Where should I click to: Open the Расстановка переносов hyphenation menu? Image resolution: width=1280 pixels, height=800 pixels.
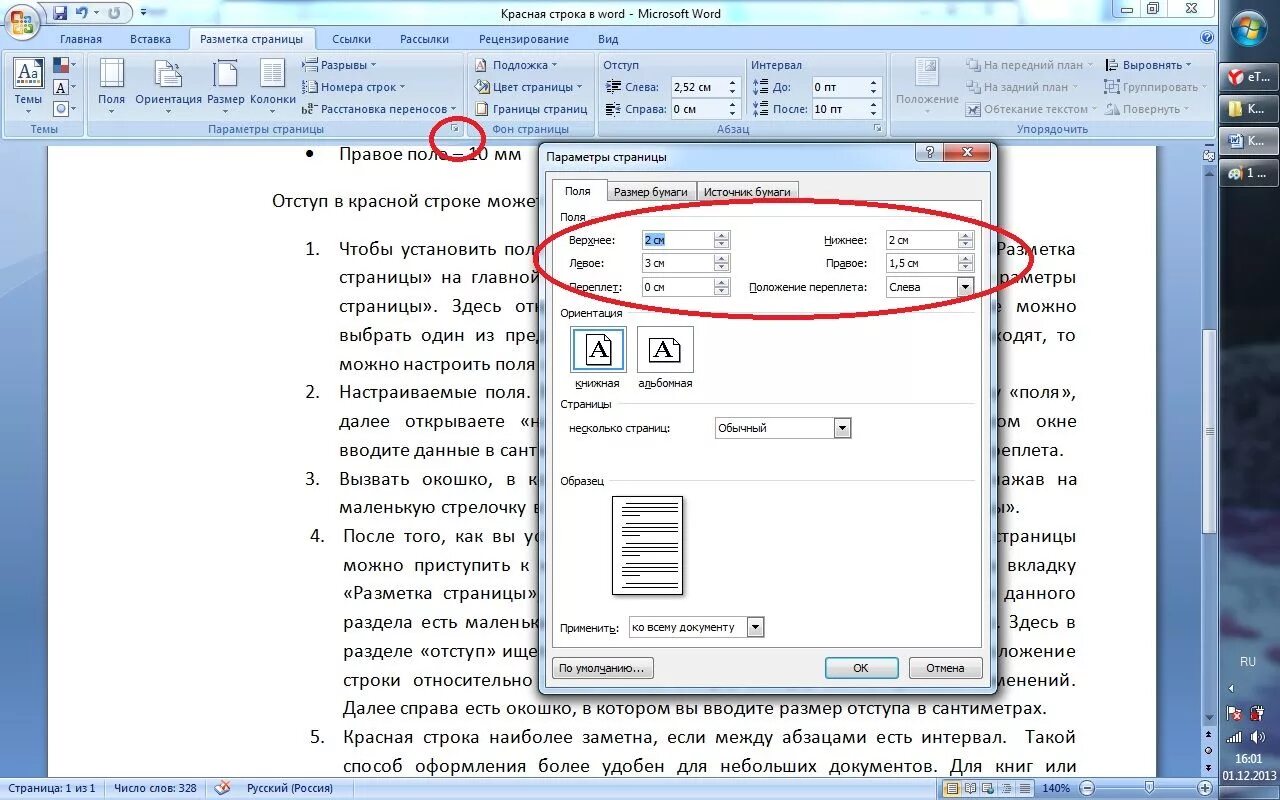point(379,109)
